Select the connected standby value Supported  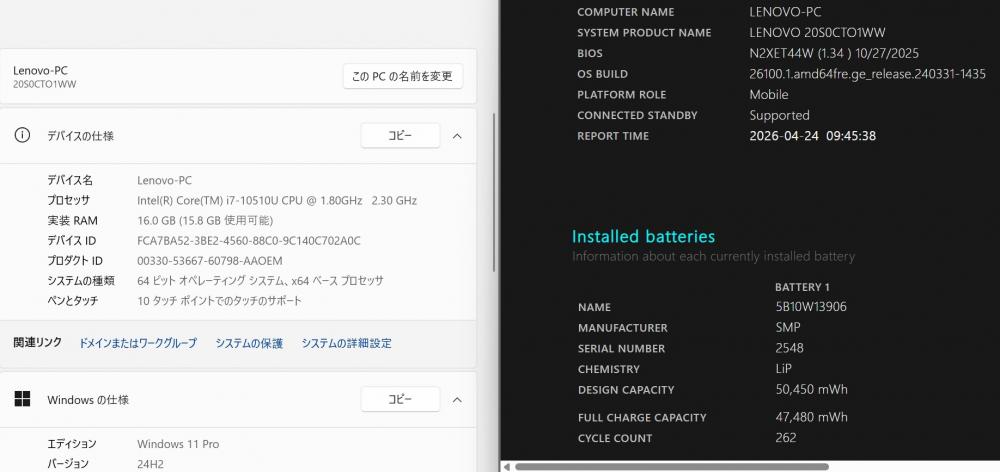[x=779, y=115]
